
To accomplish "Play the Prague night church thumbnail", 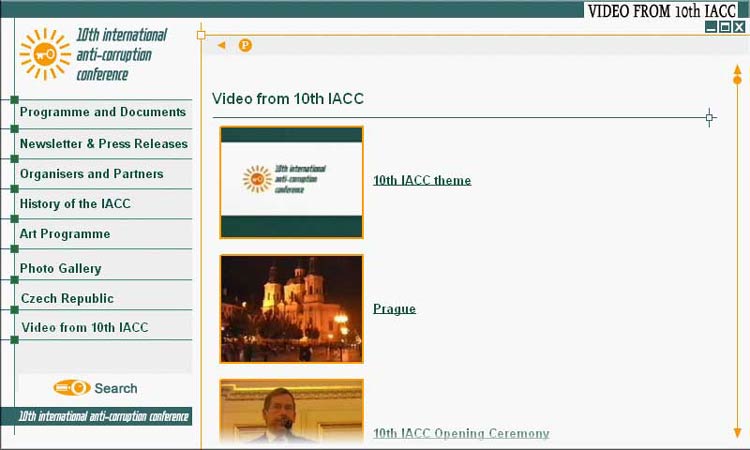I will coord(291,309).
